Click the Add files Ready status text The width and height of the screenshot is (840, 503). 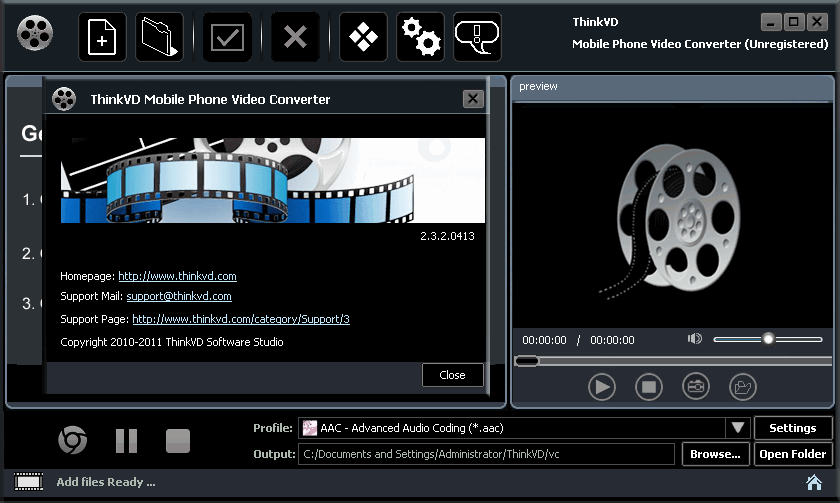tap(106, 482)
